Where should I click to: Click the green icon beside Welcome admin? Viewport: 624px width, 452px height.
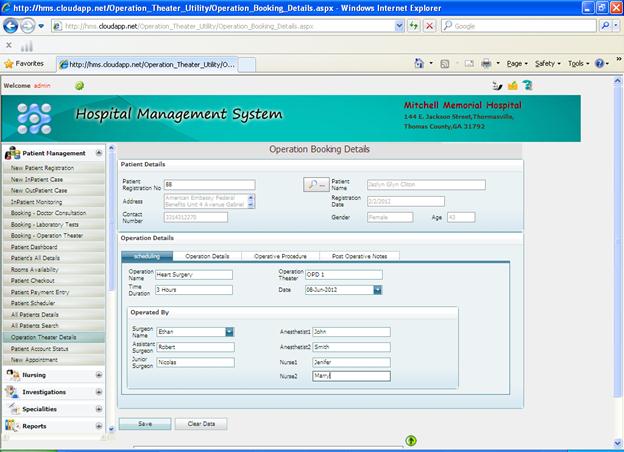point(79,86)
